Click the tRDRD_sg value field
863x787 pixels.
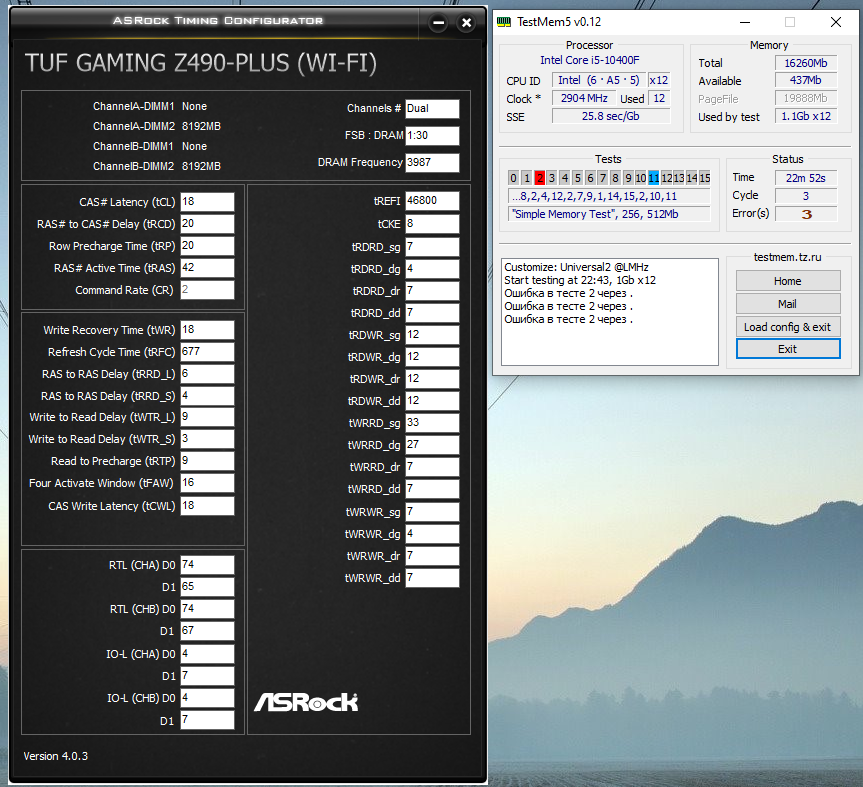(x=432, y=247)
